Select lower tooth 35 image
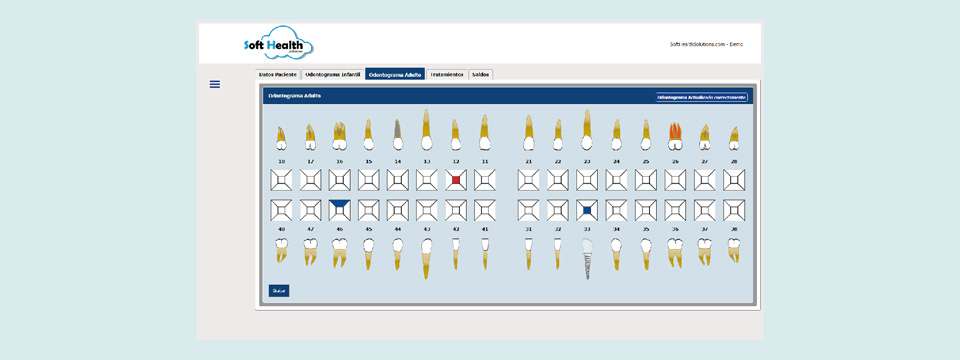This screenshot has height=360, width=960. pyautogui.click(x=645, y=253)
